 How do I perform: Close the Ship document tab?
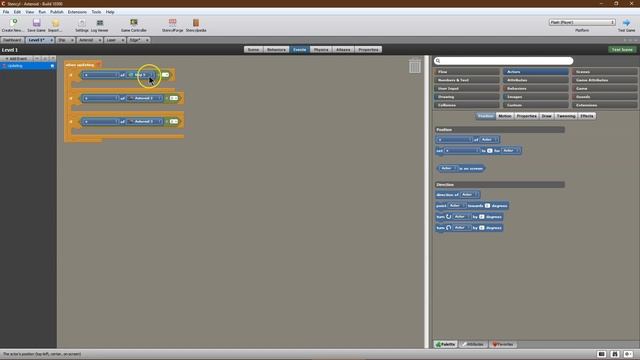click(72, 40)
